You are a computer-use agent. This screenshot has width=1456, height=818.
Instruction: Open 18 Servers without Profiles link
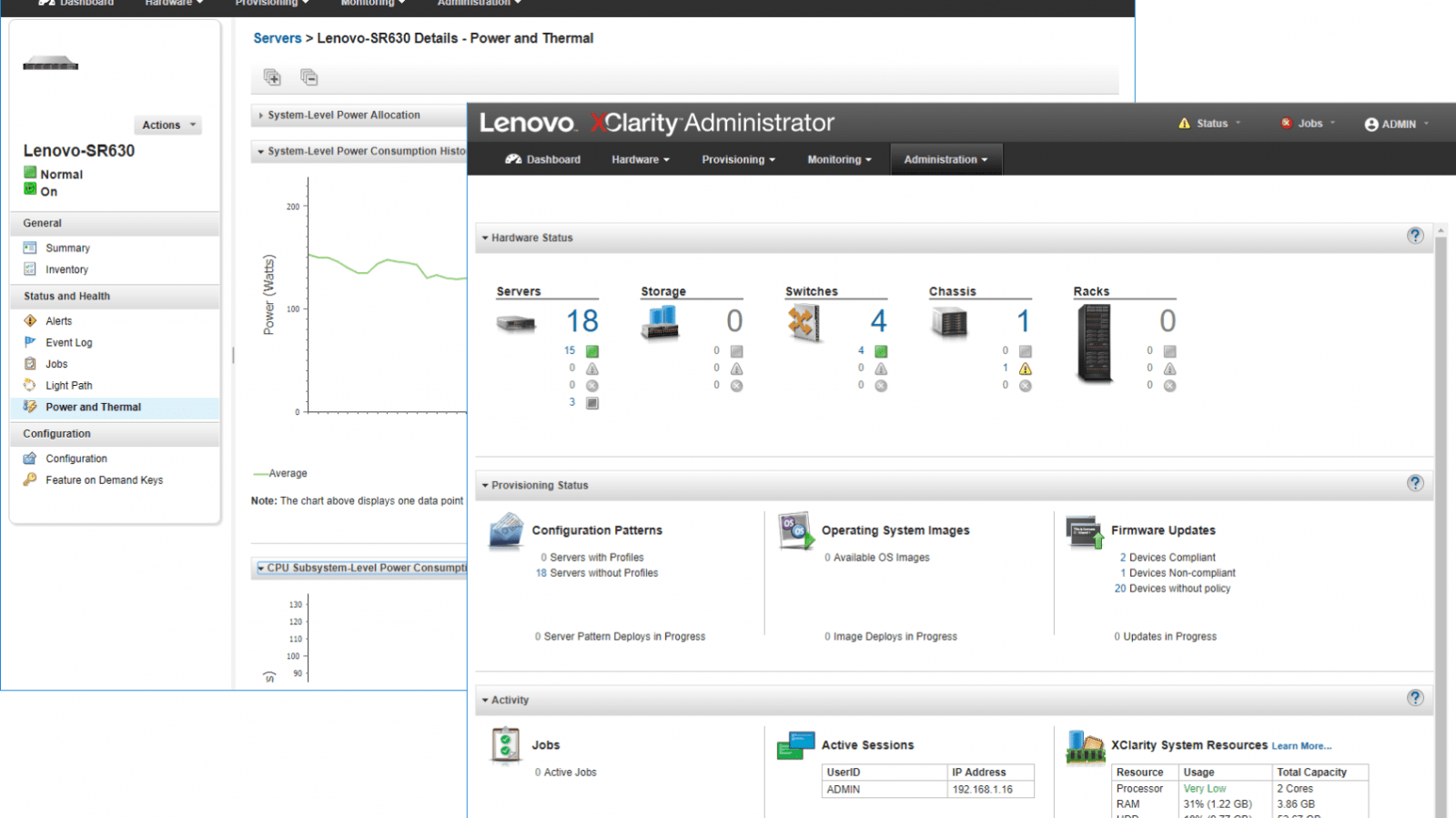(597, 573)
